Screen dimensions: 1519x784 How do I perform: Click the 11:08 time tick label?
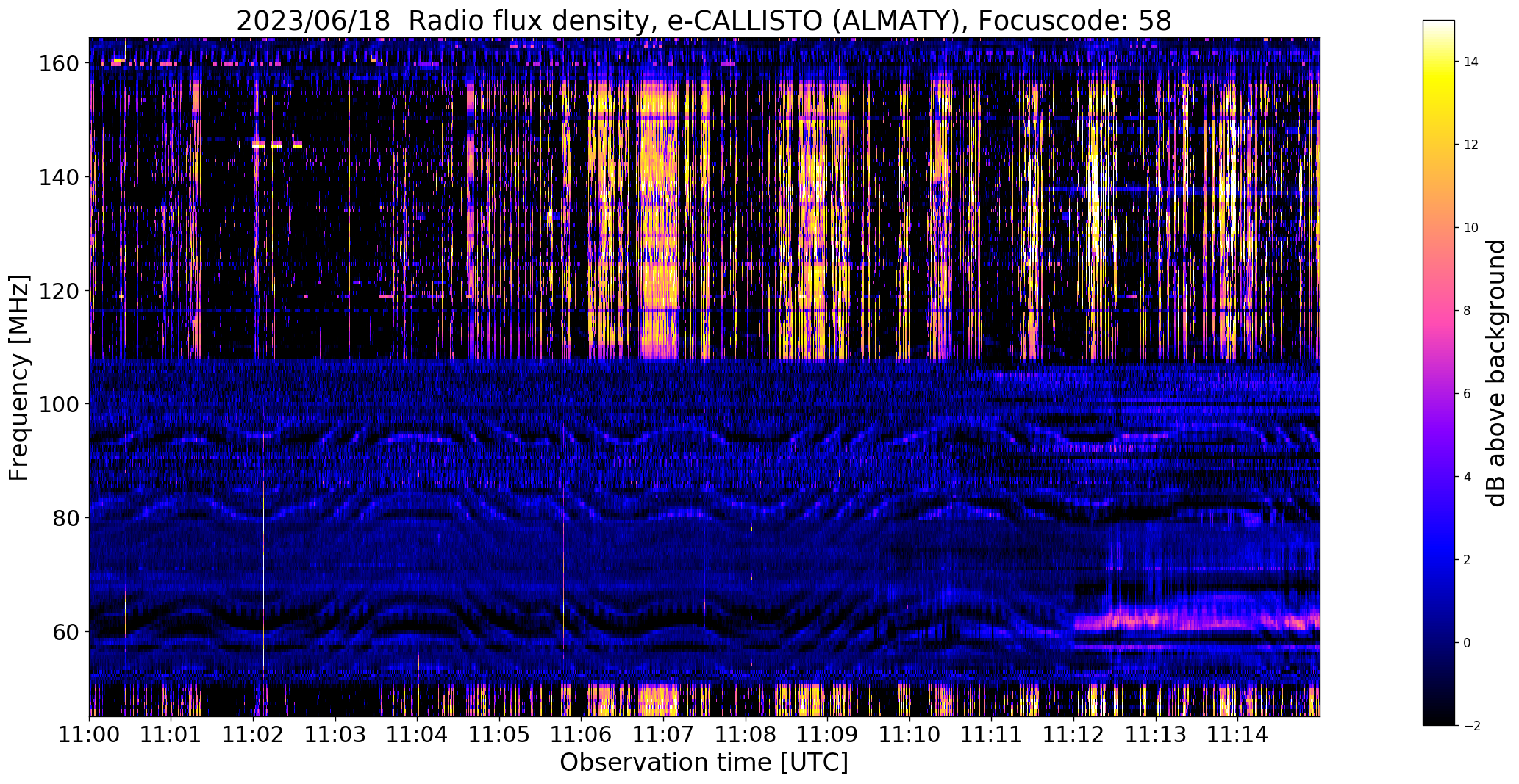pos(746,733)
